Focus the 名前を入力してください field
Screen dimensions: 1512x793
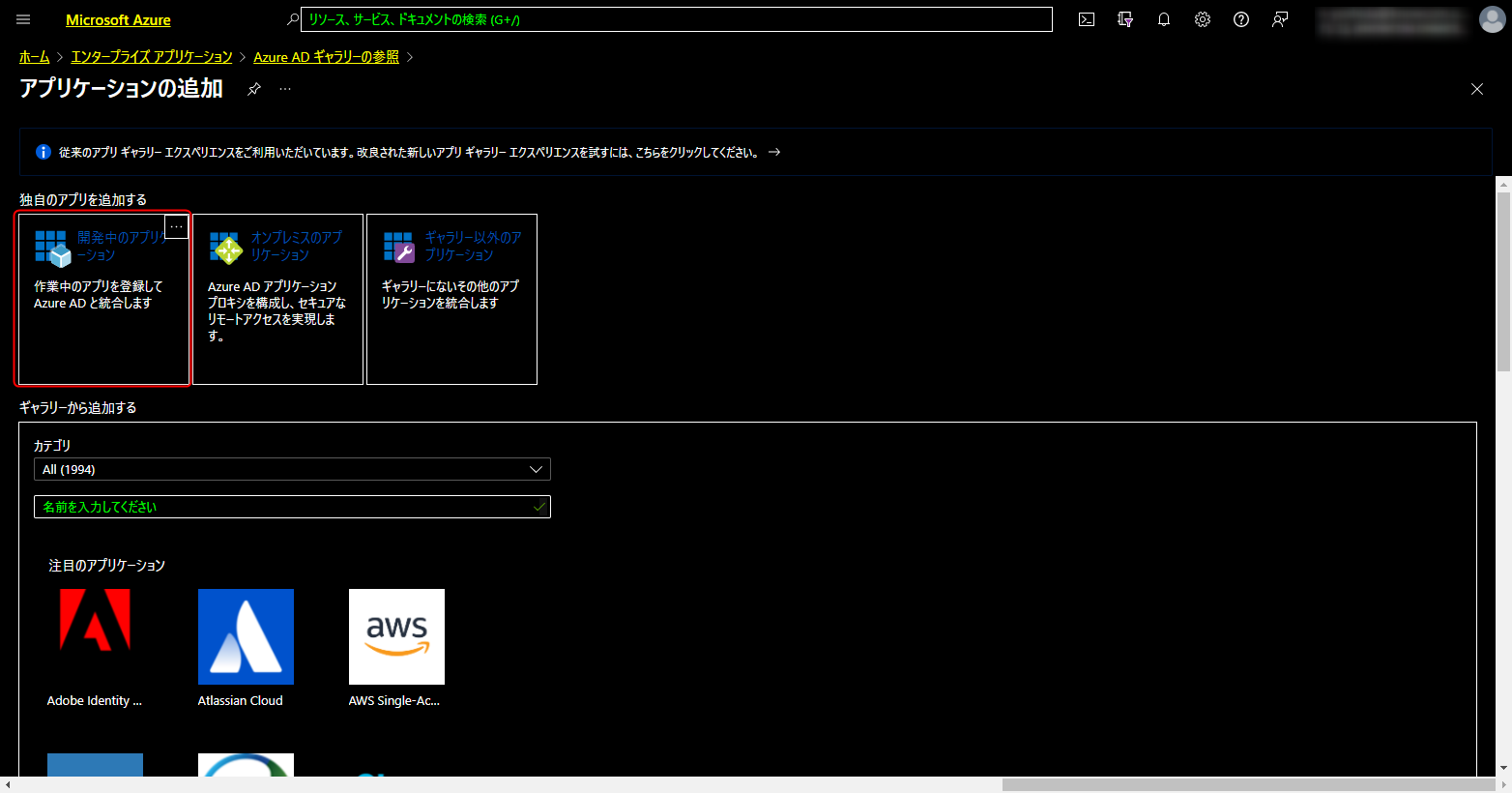pyautogui.click(x=292, y=507)
